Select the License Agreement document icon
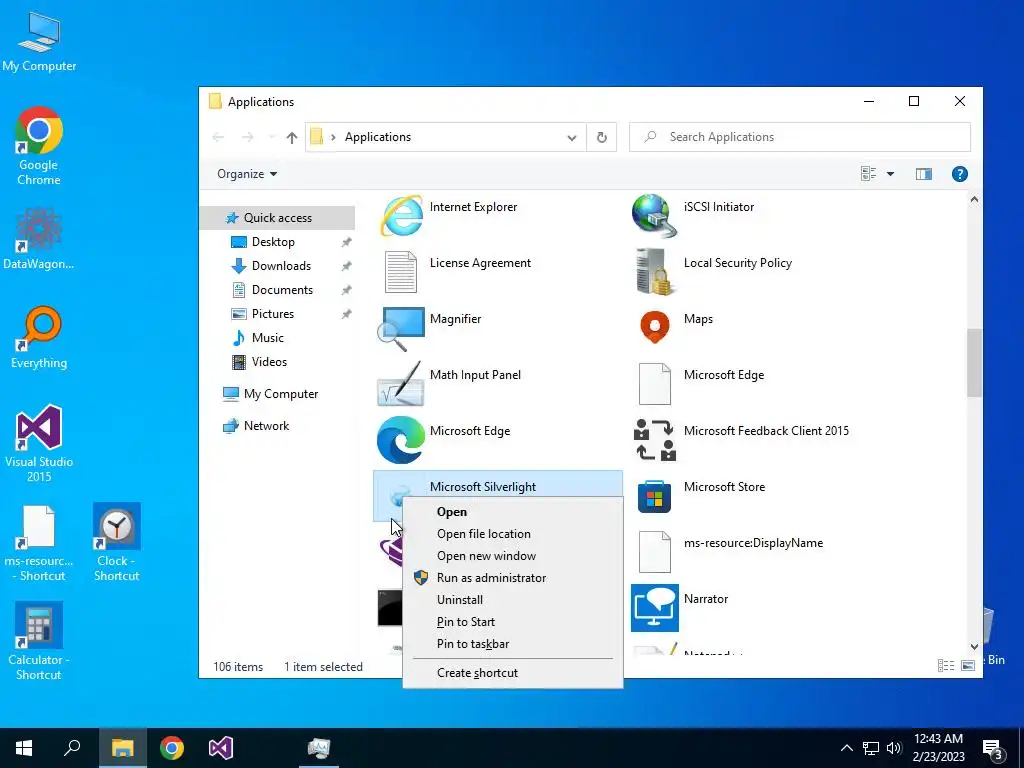Screen dimensions: 1024x768 [x=401, y=272]
